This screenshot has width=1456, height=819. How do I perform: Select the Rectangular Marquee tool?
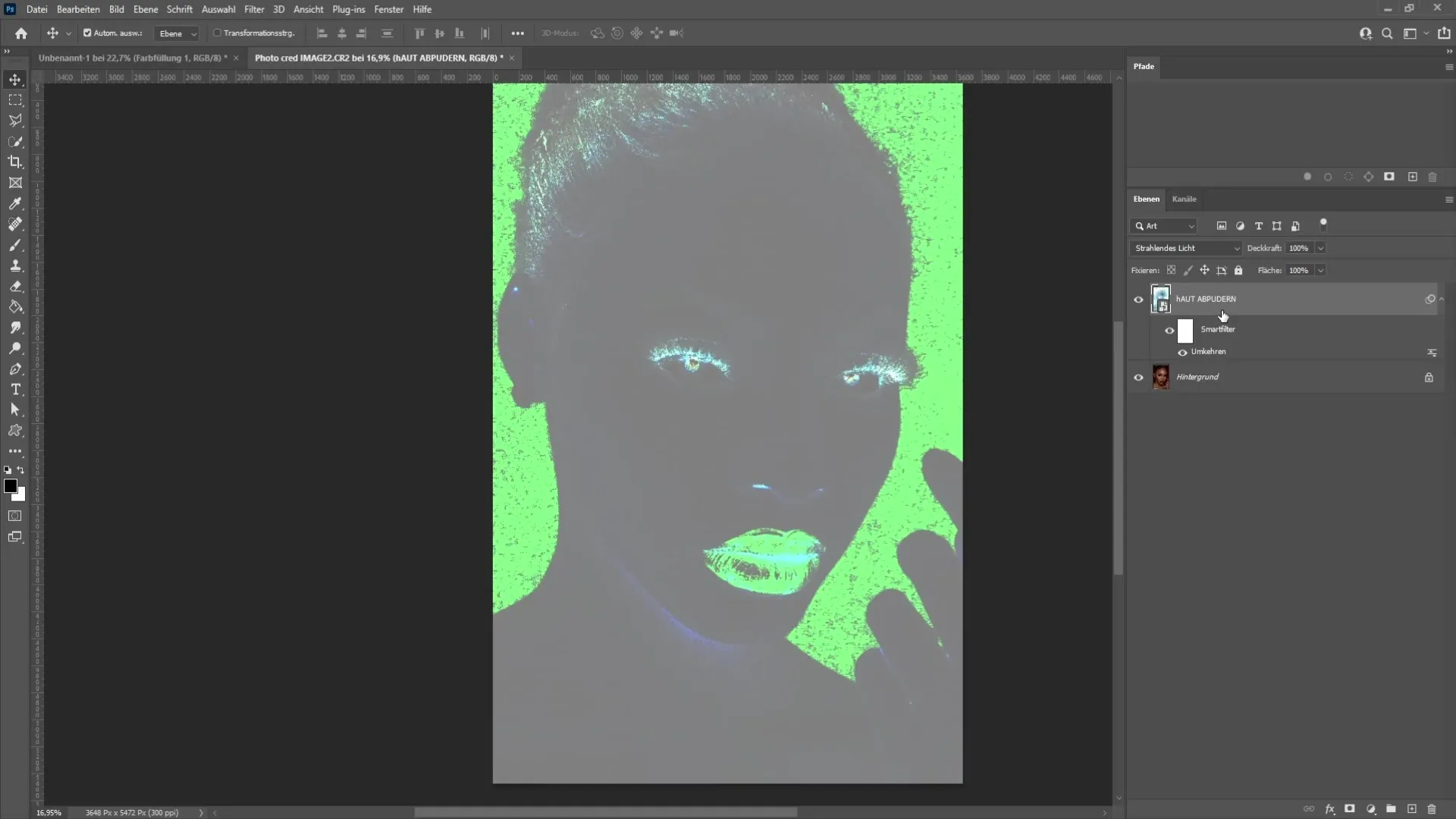pyautogui.click(x=15, y=100)
